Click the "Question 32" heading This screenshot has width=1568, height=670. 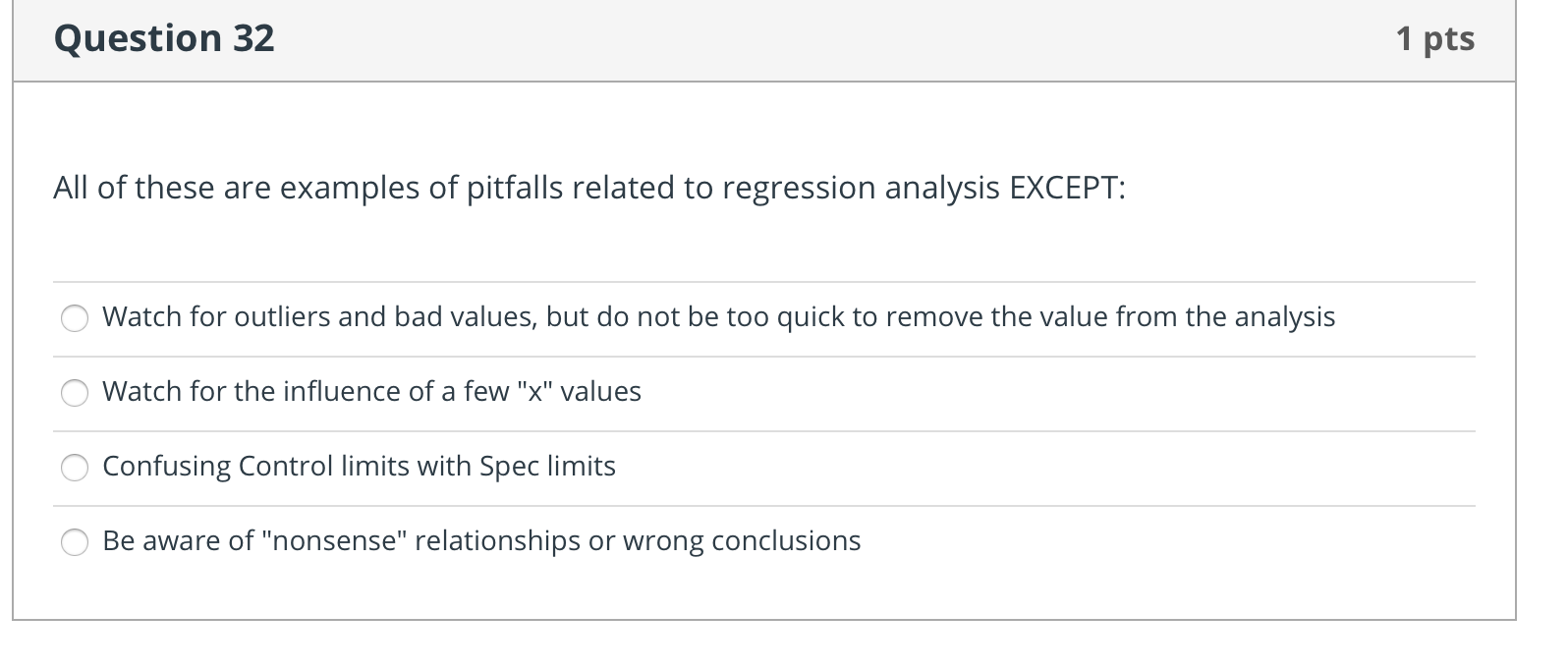[164, 39]
